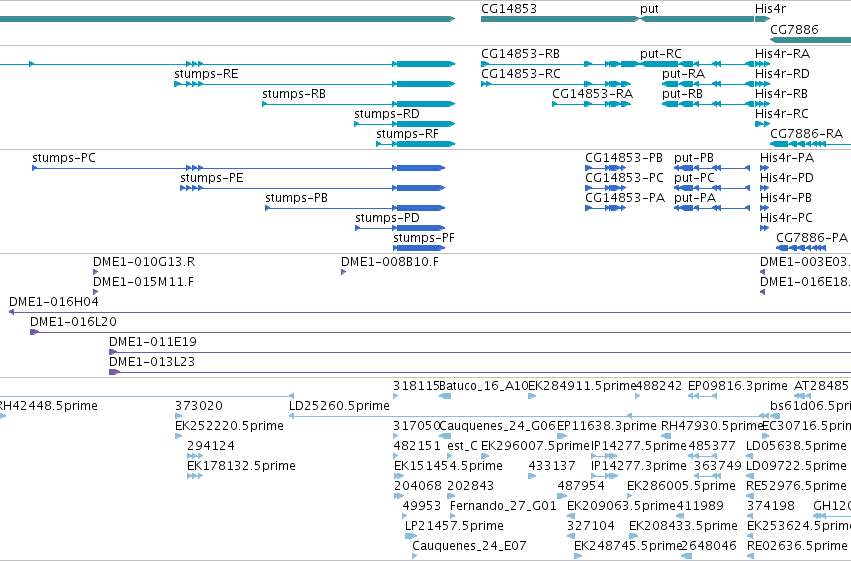Image resolution: width=851 pixels, height=561 pixels.
Task: Select the put-RC transcript label
Action: (x=661, y=54)
